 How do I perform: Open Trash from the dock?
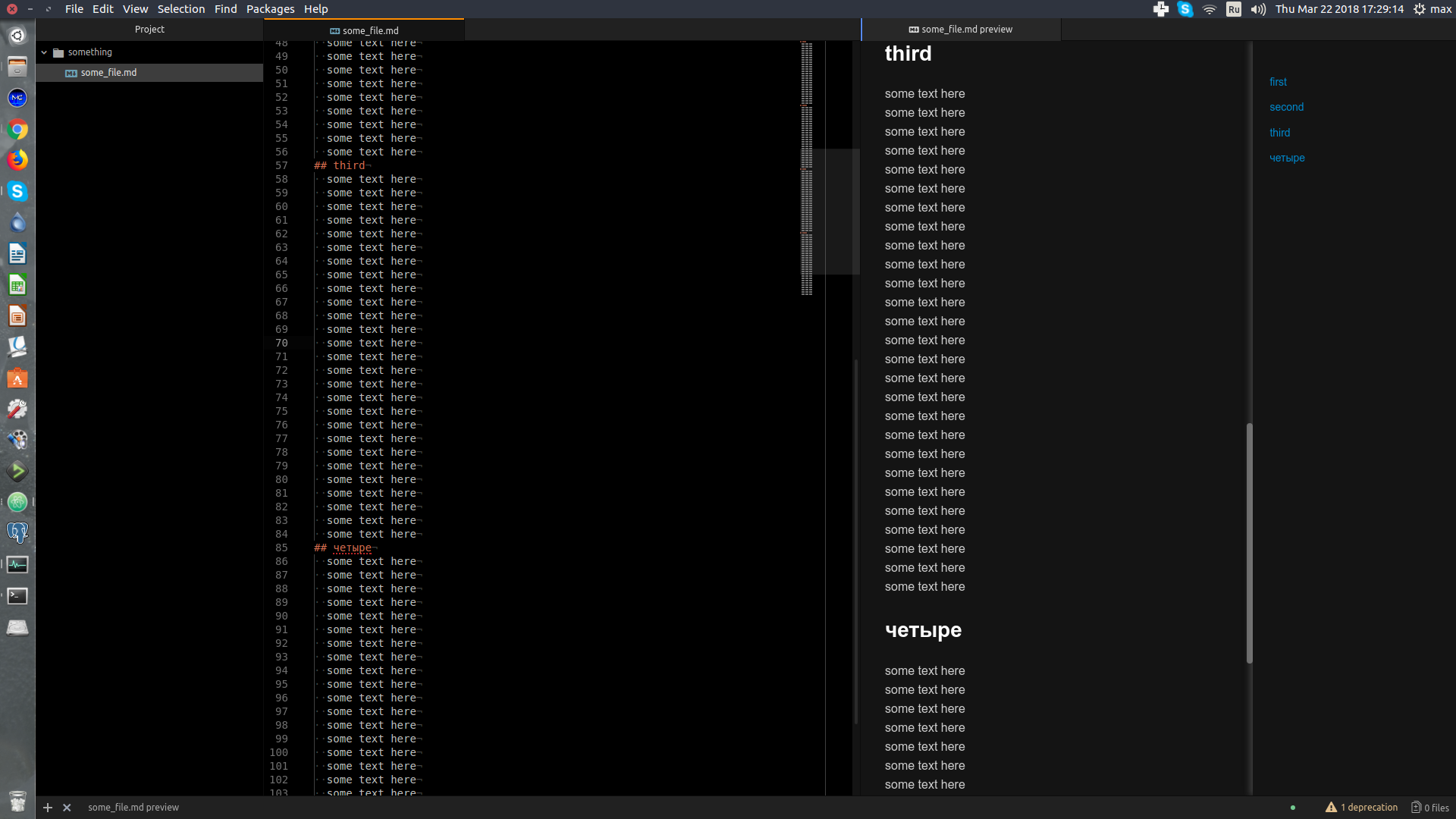coord(17,801)
